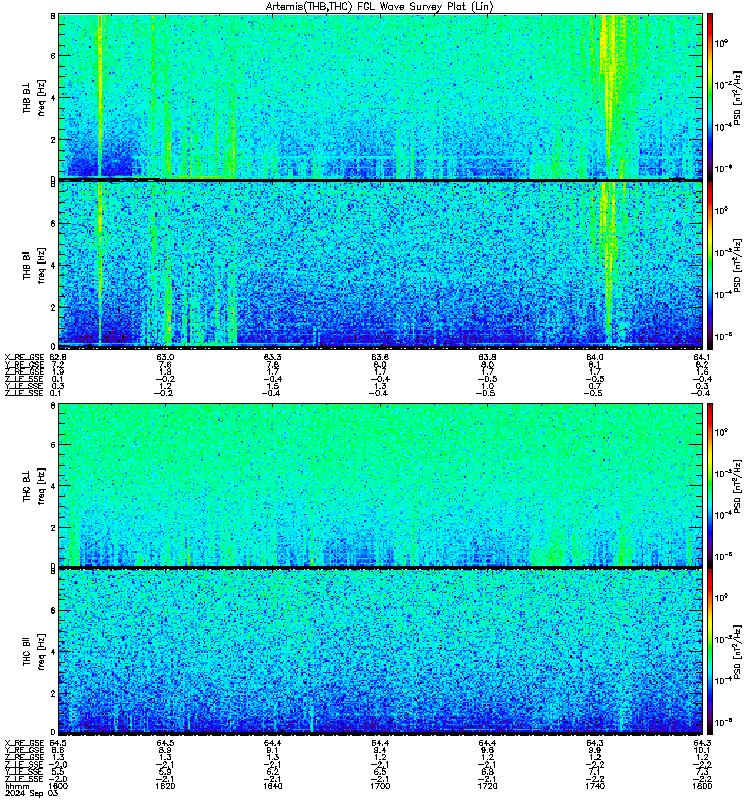Click the '1720' time label on bottom axis
Image resolution: width=750 pixels, height=800 pixels.
487,786
